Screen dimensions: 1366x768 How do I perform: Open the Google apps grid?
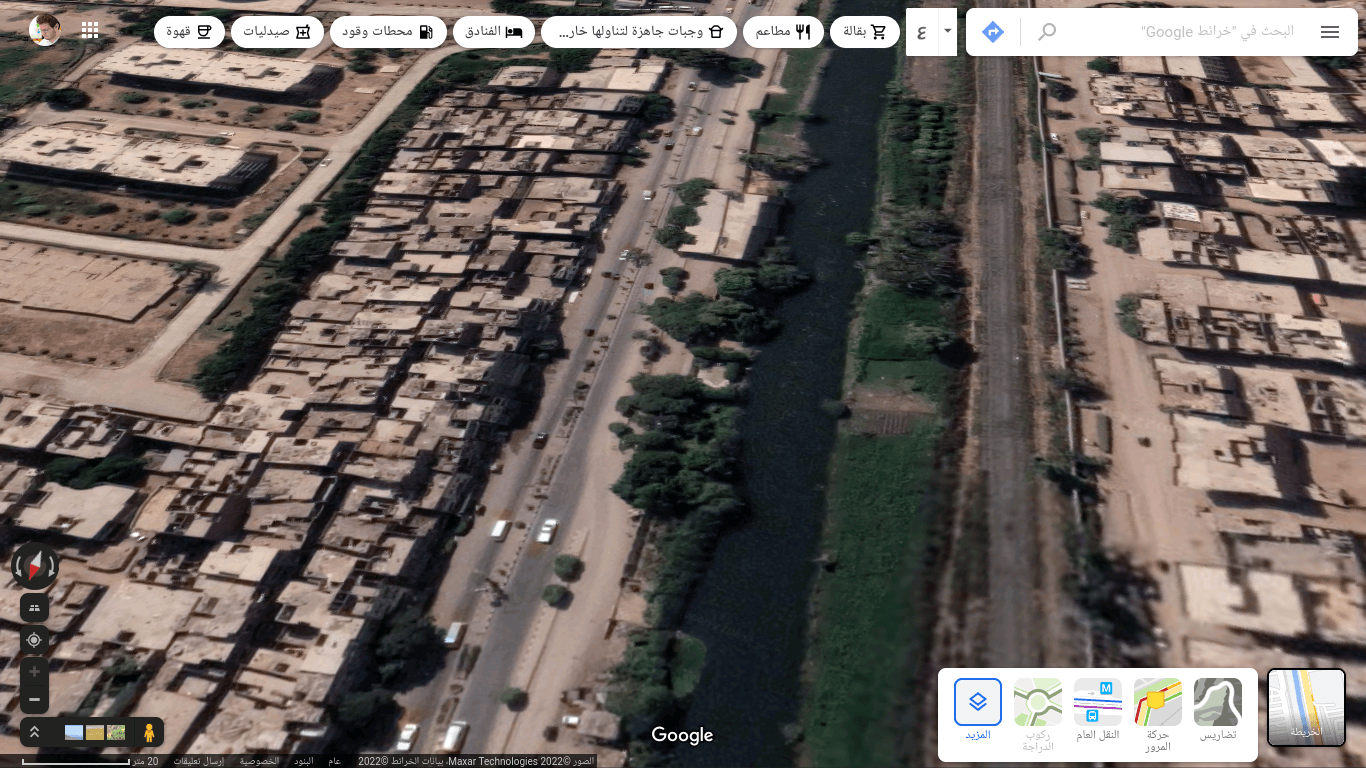(x=90, y=30)
